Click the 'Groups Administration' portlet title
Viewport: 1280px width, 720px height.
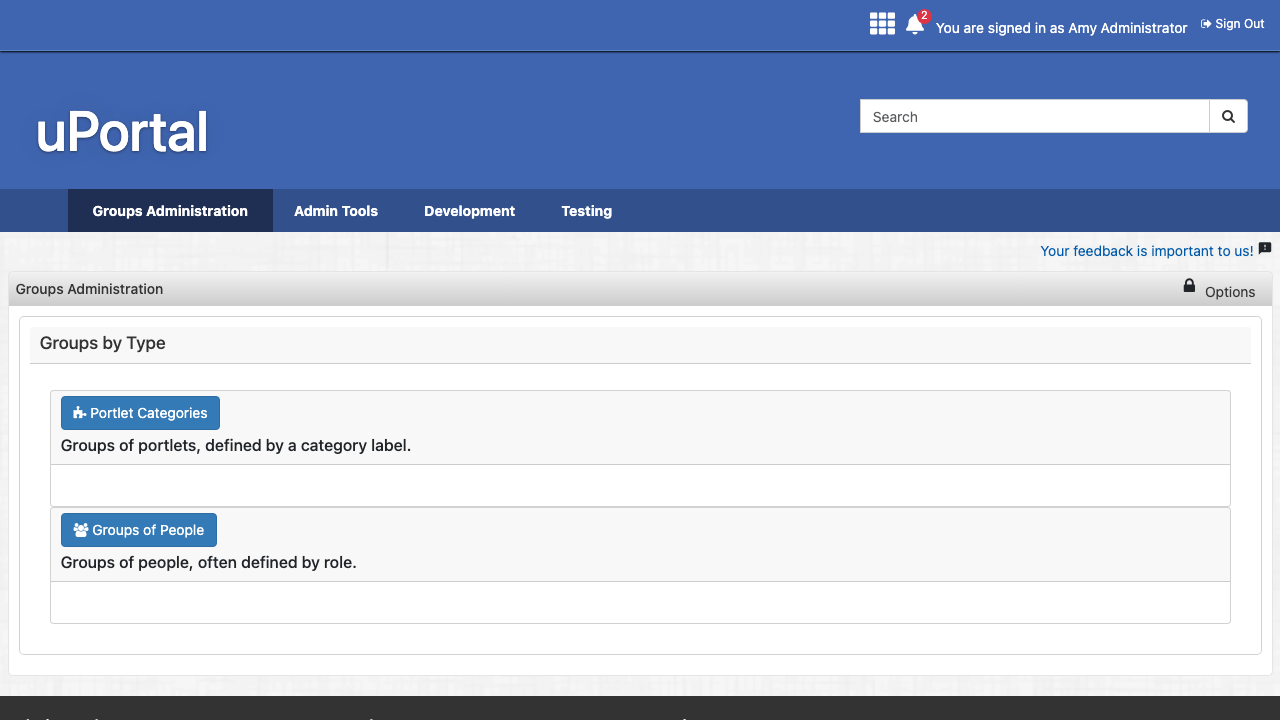pyautogui.click(x=89, y=289)
